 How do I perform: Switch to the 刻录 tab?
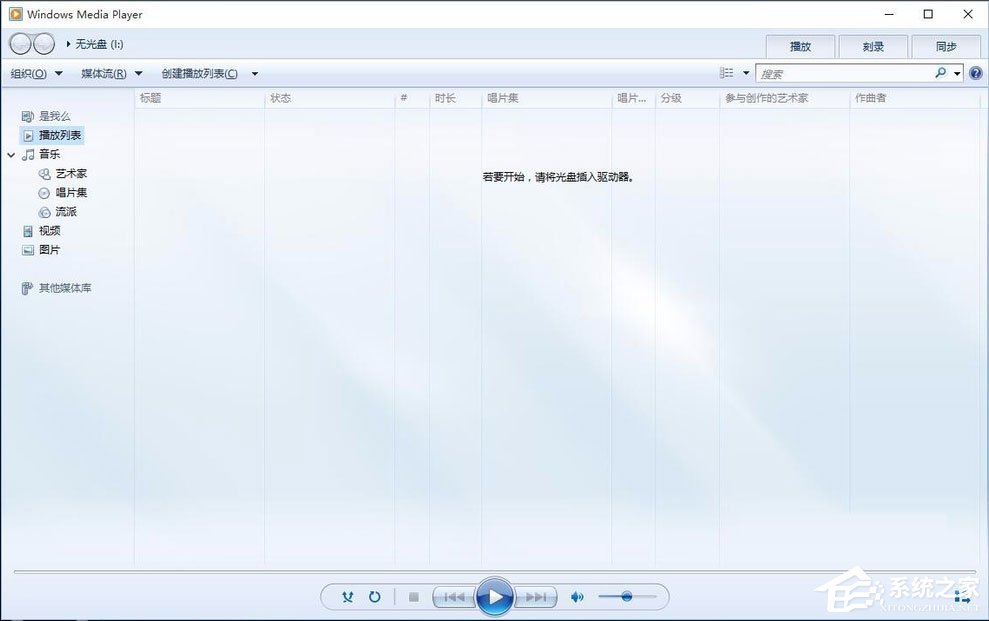[872, 46]
